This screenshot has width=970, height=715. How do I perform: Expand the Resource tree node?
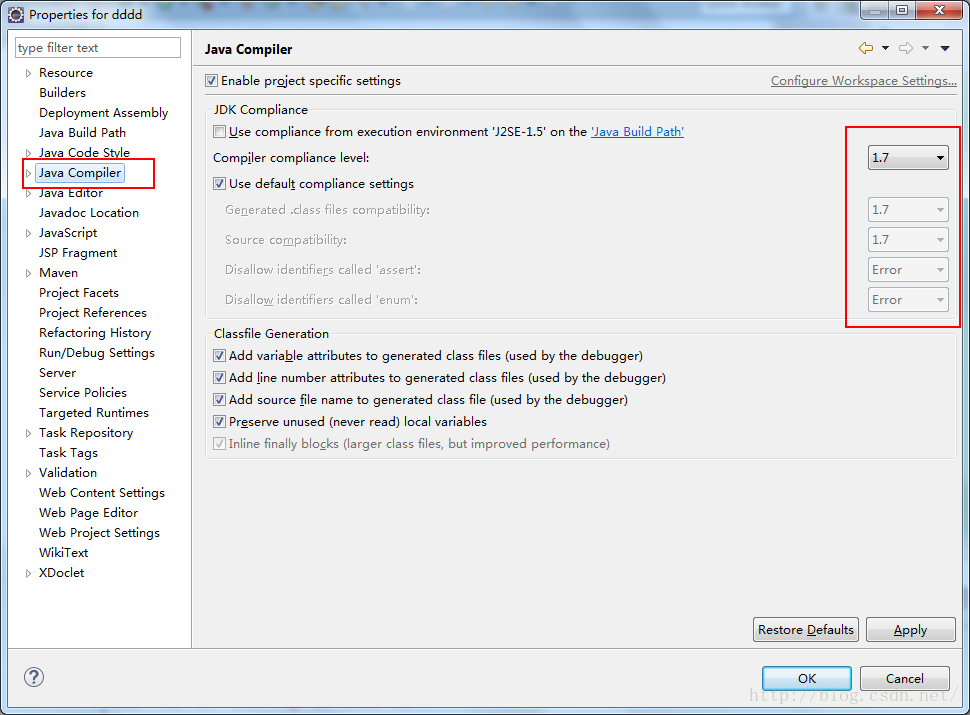point(28,73)
